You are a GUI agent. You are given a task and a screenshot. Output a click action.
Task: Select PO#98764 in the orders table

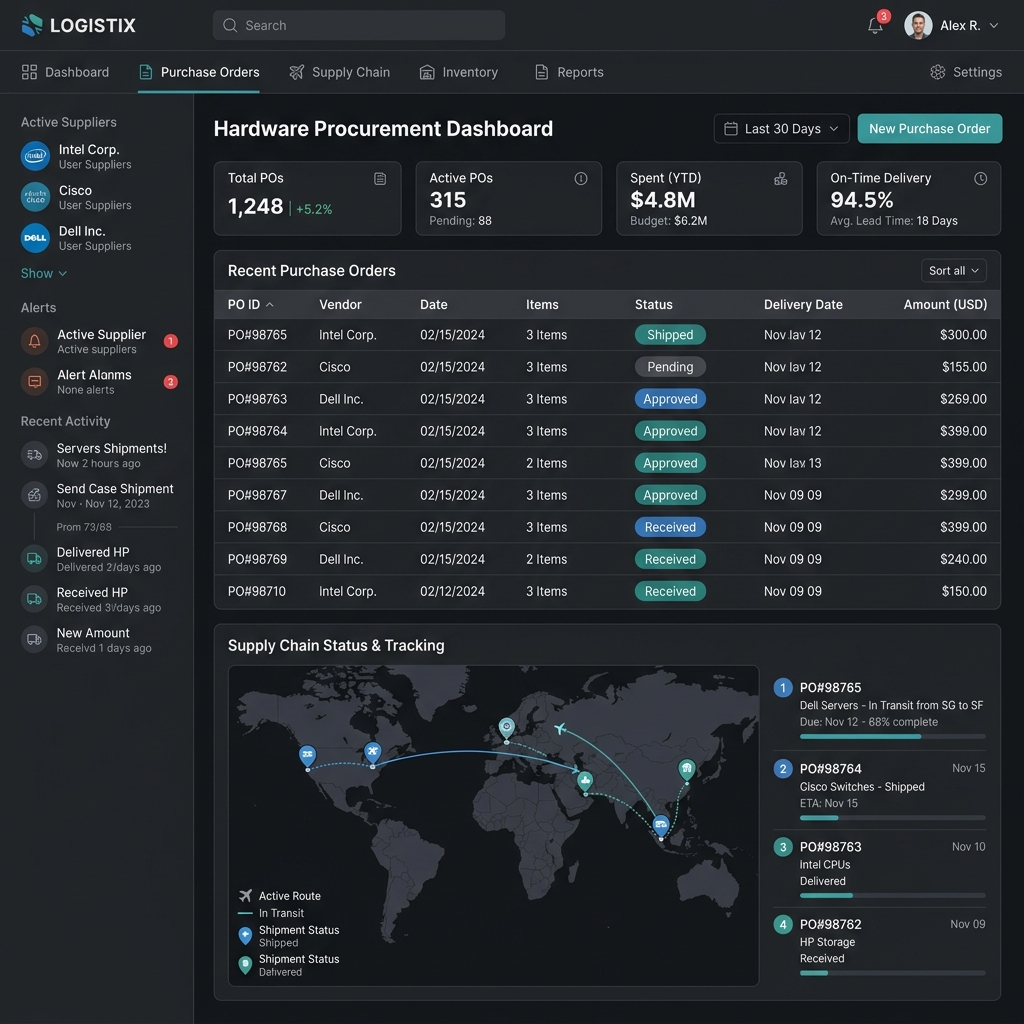[x=607, y=430]
